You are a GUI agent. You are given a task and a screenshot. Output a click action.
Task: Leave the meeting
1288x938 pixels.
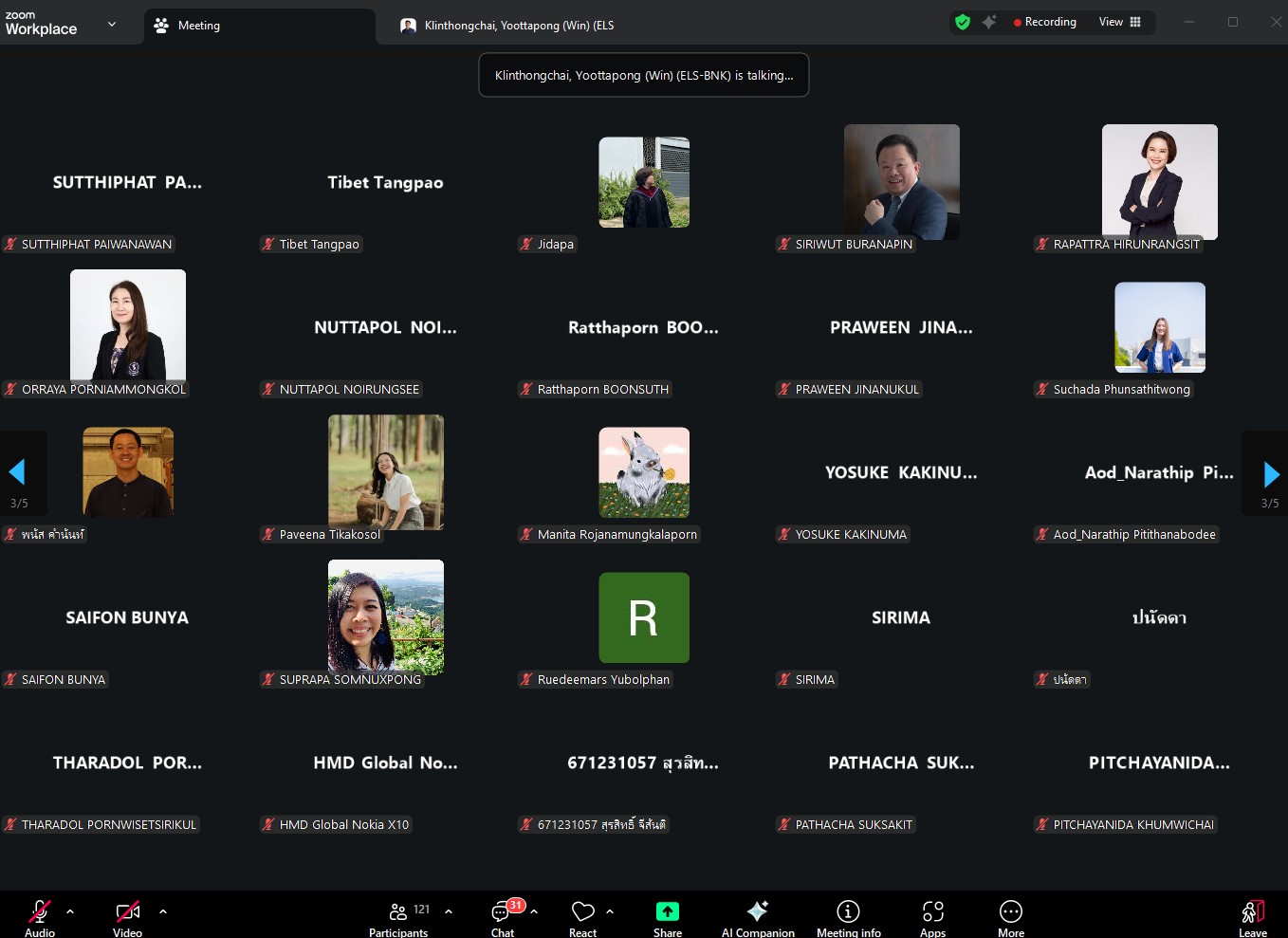coord(1252,916)
